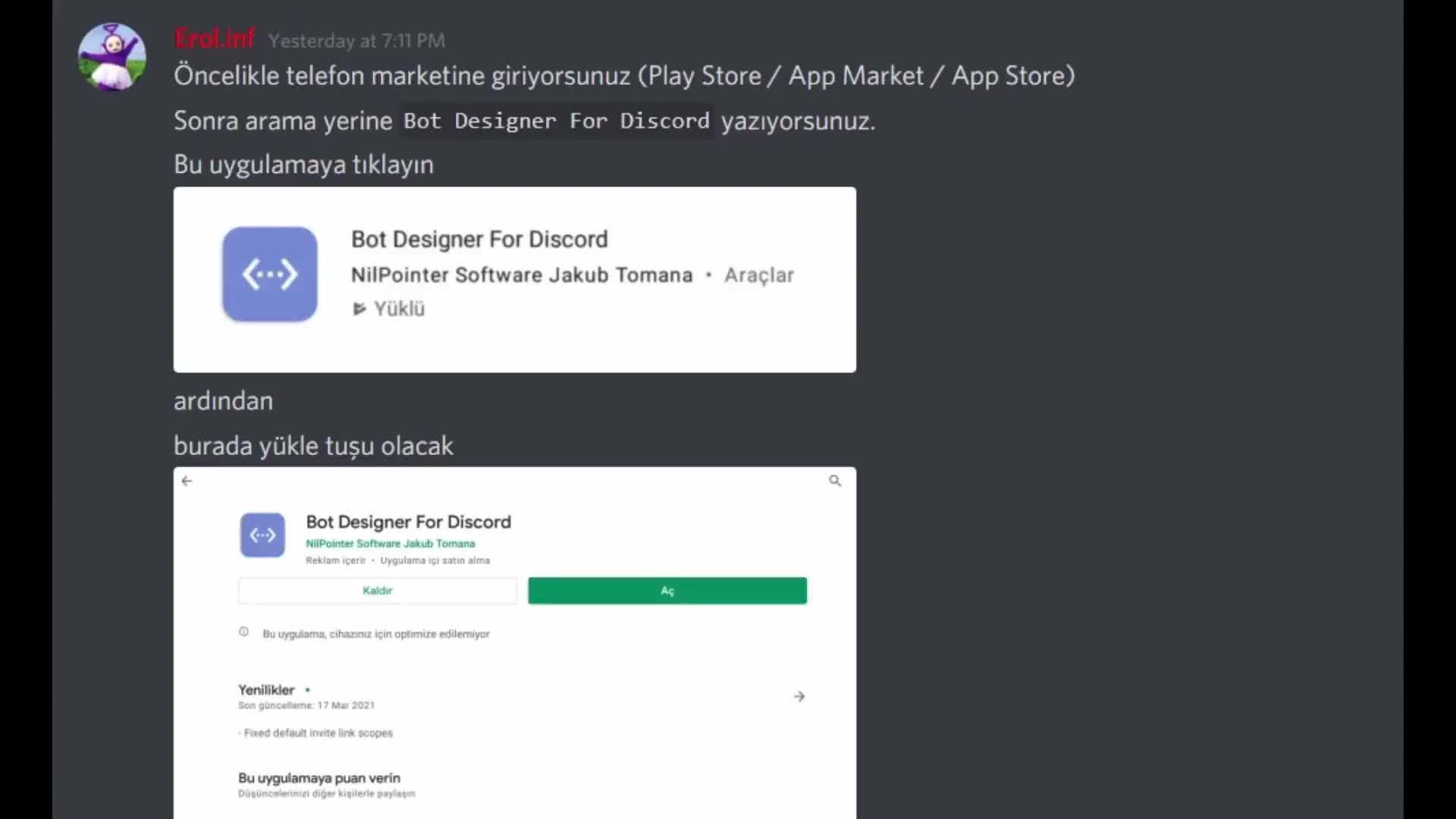Click the 'Reklam içerir' label
This screenshot has width=1456, height=819.
click(335, 560)
